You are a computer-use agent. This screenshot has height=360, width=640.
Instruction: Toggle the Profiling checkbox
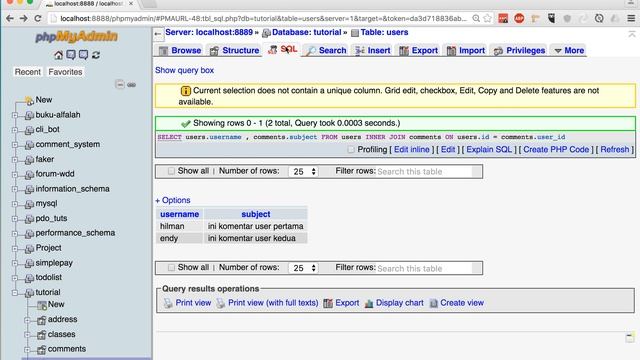tap(351, 149)
